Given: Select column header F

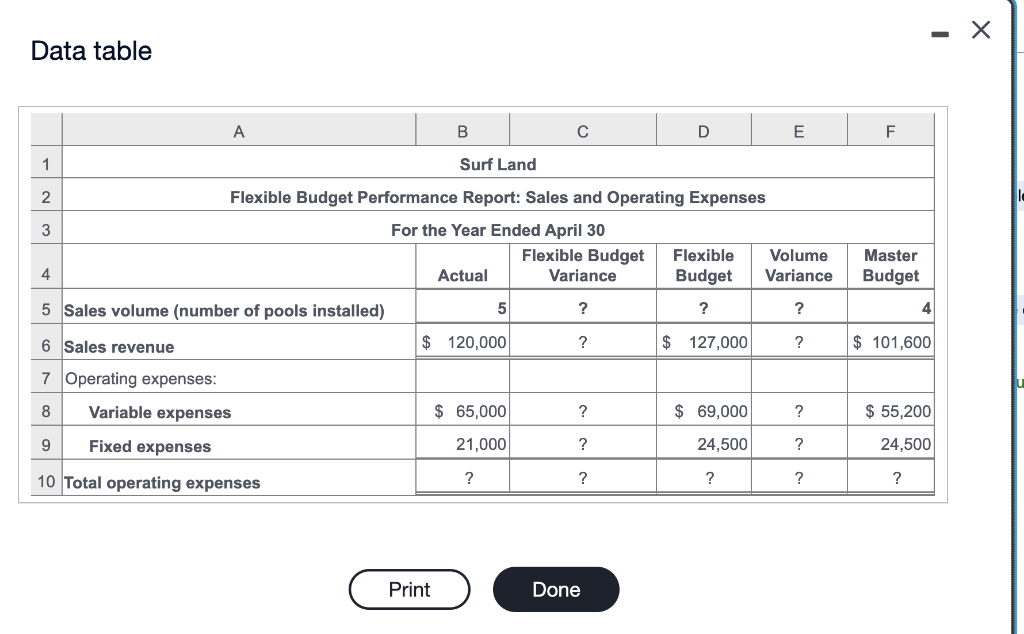Looking at the screenshot, I should click(890, 129).
